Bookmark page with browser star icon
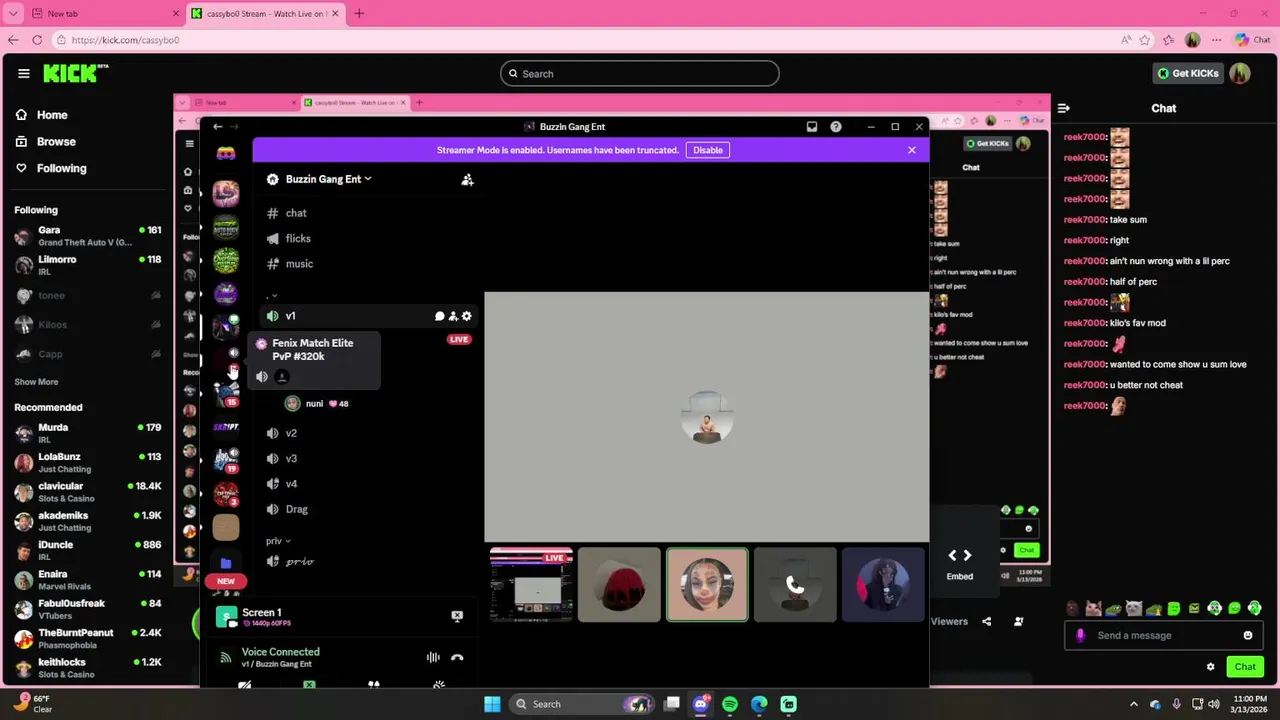 coord(1145,40)
